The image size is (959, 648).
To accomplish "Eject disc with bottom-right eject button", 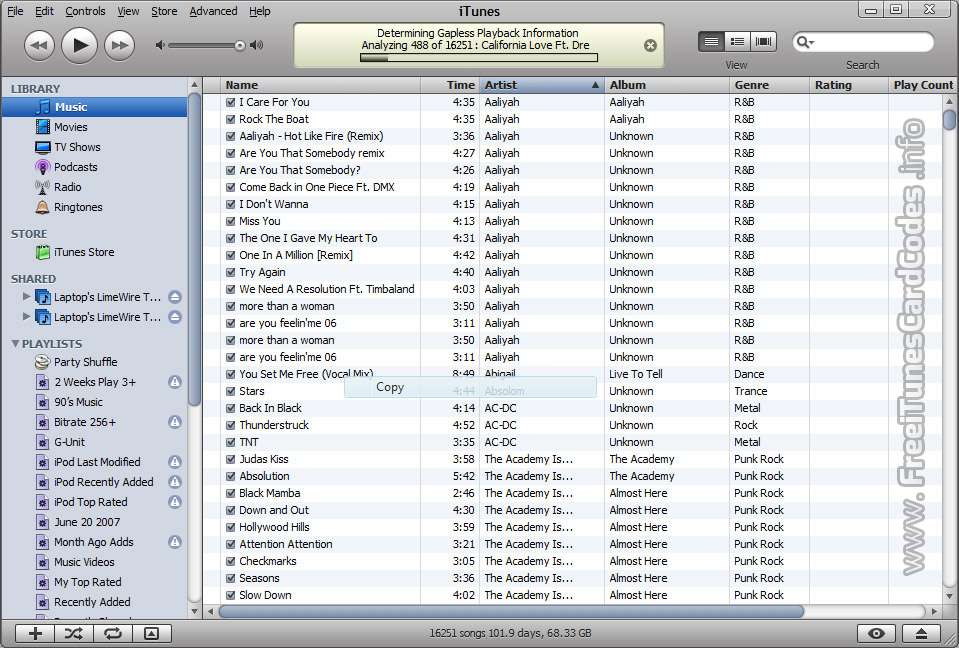I will pos(922,633).
